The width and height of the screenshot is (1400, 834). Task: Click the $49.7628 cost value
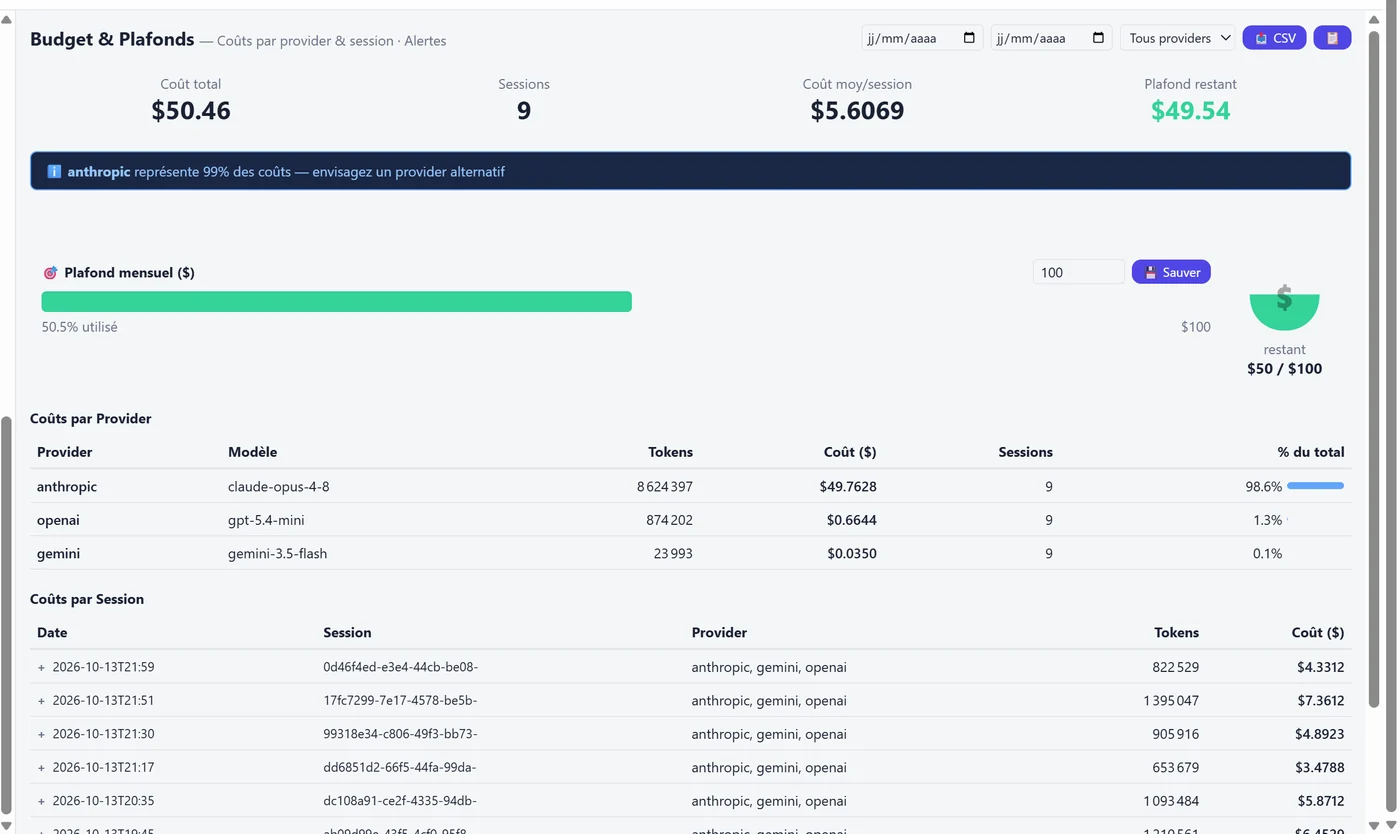coord(848,487)
